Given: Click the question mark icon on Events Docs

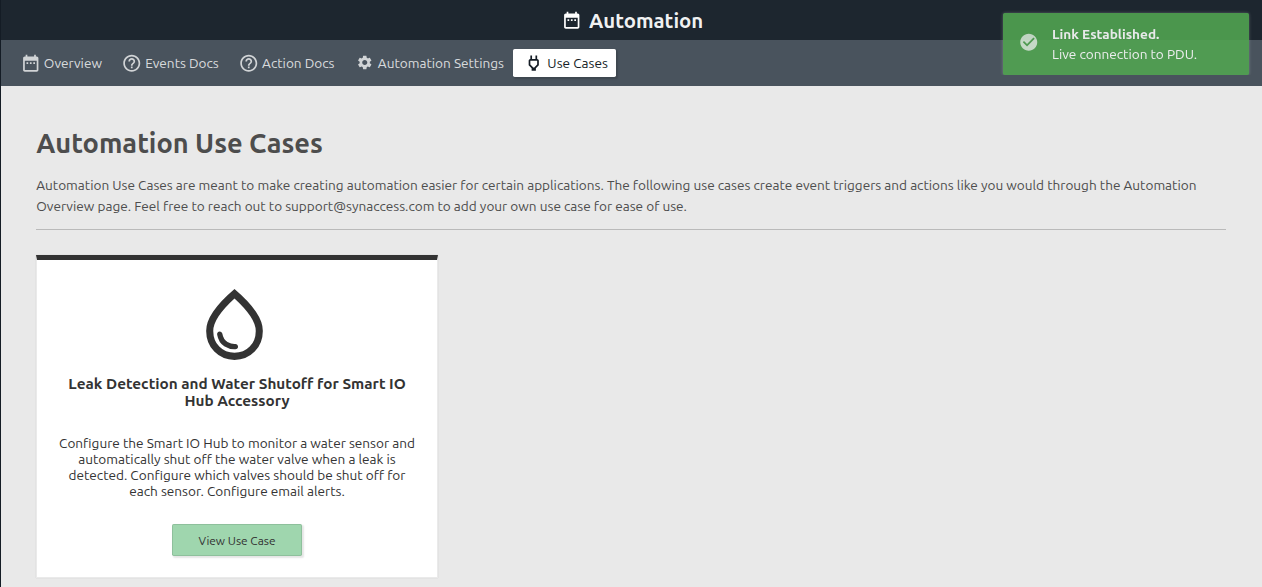Looking at the screenshot, I should coord(131,63).
